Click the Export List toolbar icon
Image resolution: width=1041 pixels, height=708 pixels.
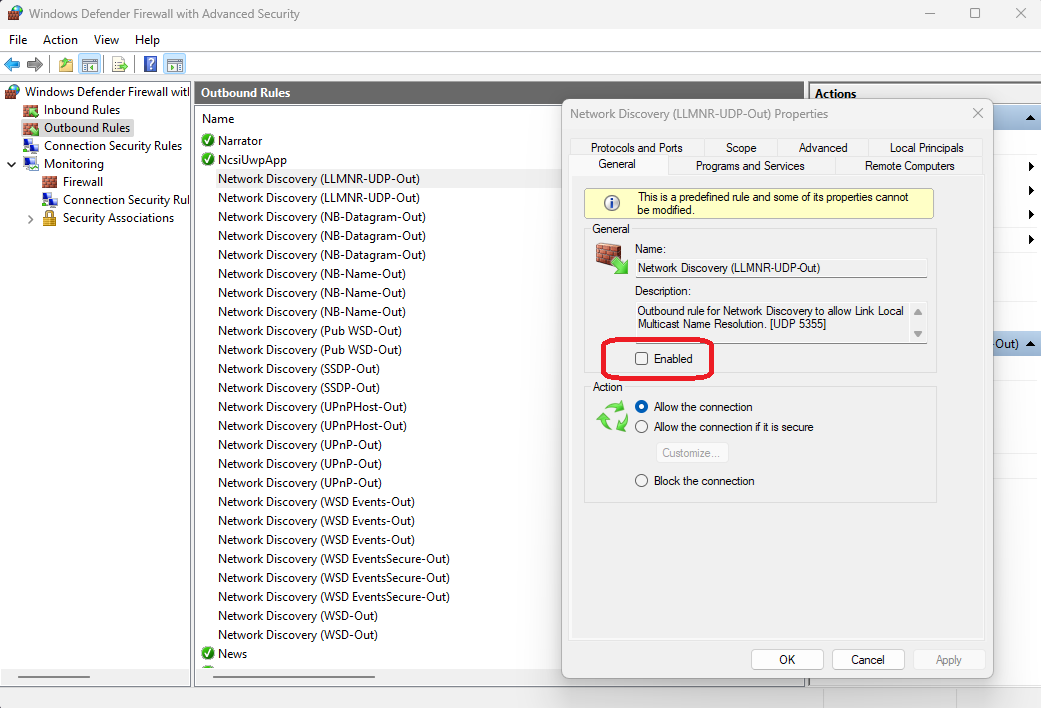pos(120,64)
